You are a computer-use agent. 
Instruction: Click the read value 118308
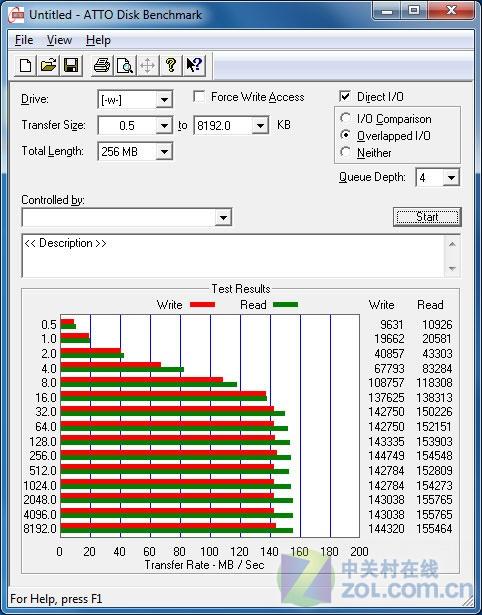coord(434,382)
